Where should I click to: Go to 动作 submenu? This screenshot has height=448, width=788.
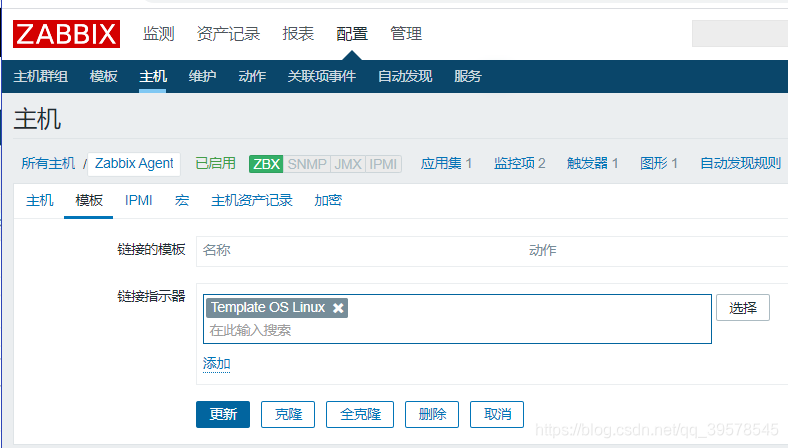[x=252, y=76]
